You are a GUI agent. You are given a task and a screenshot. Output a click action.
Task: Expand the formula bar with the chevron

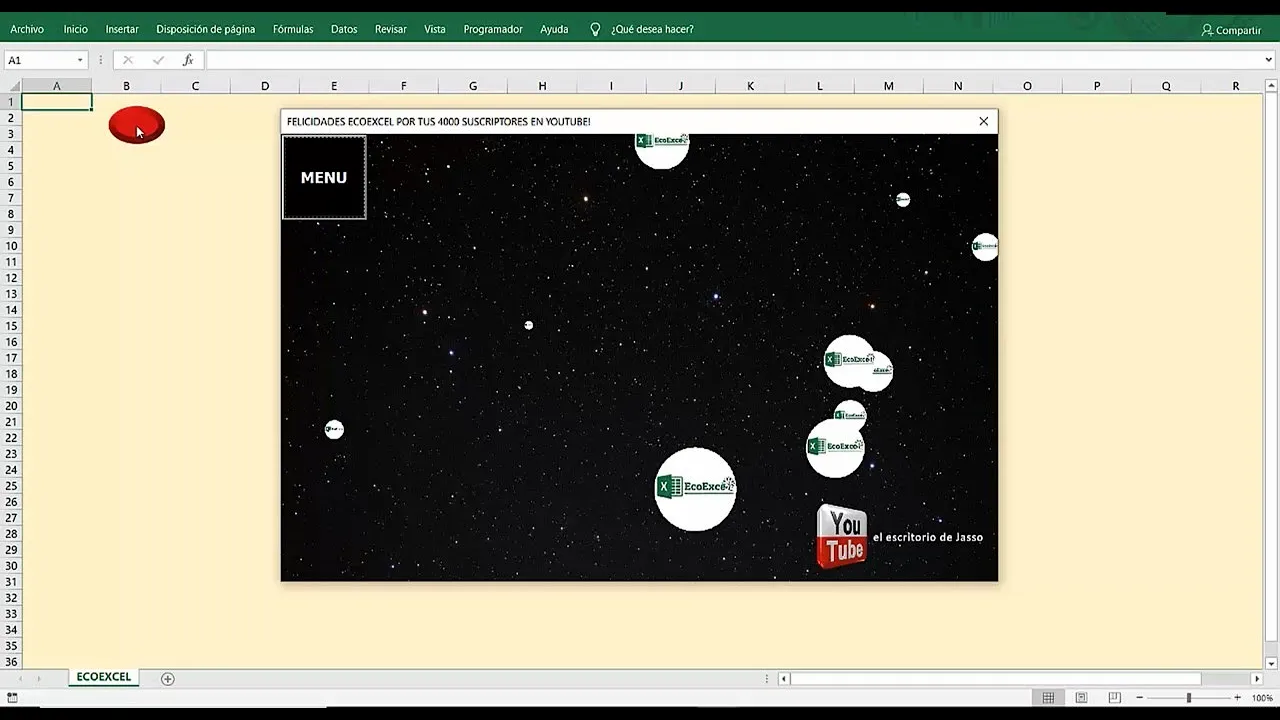(x=1269, y=60)
